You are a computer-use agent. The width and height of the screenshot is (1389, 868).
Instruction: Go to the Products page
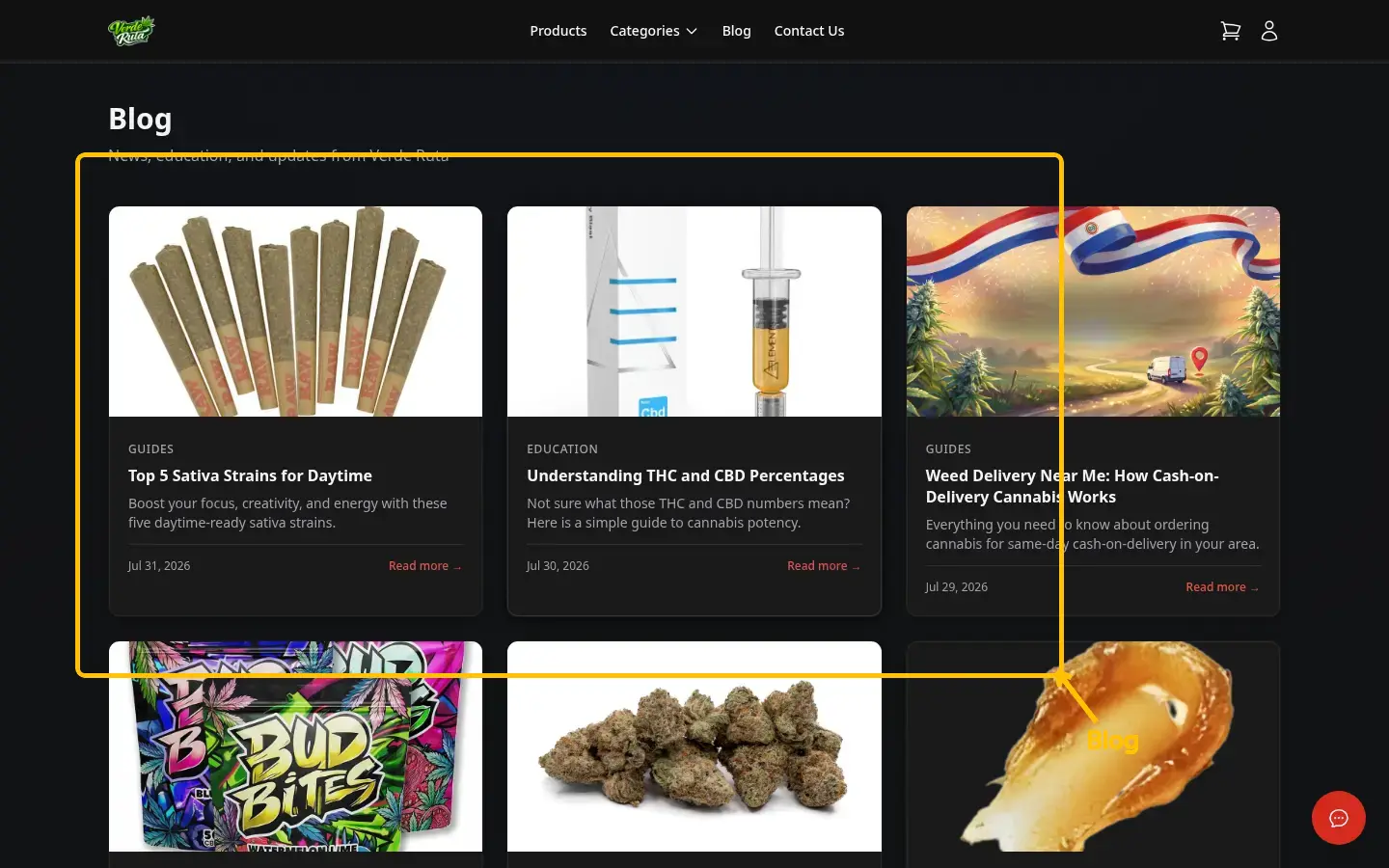pyautogui.click(x=558, y=31)
